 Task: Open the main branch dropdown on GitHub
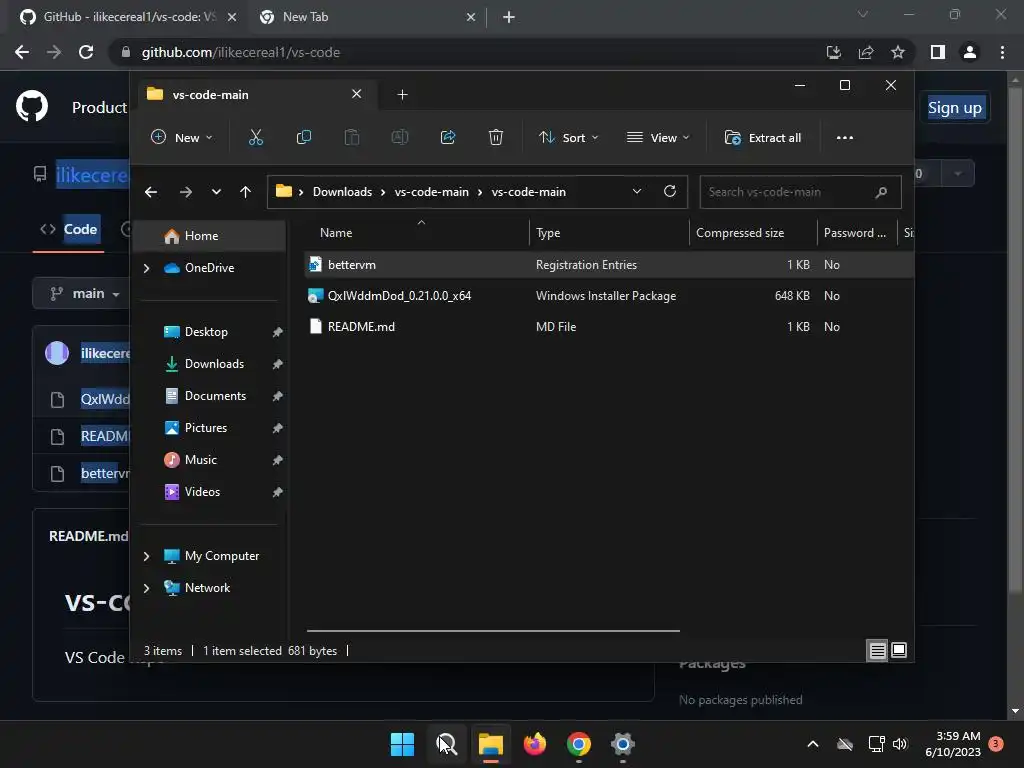click(85, 294)
